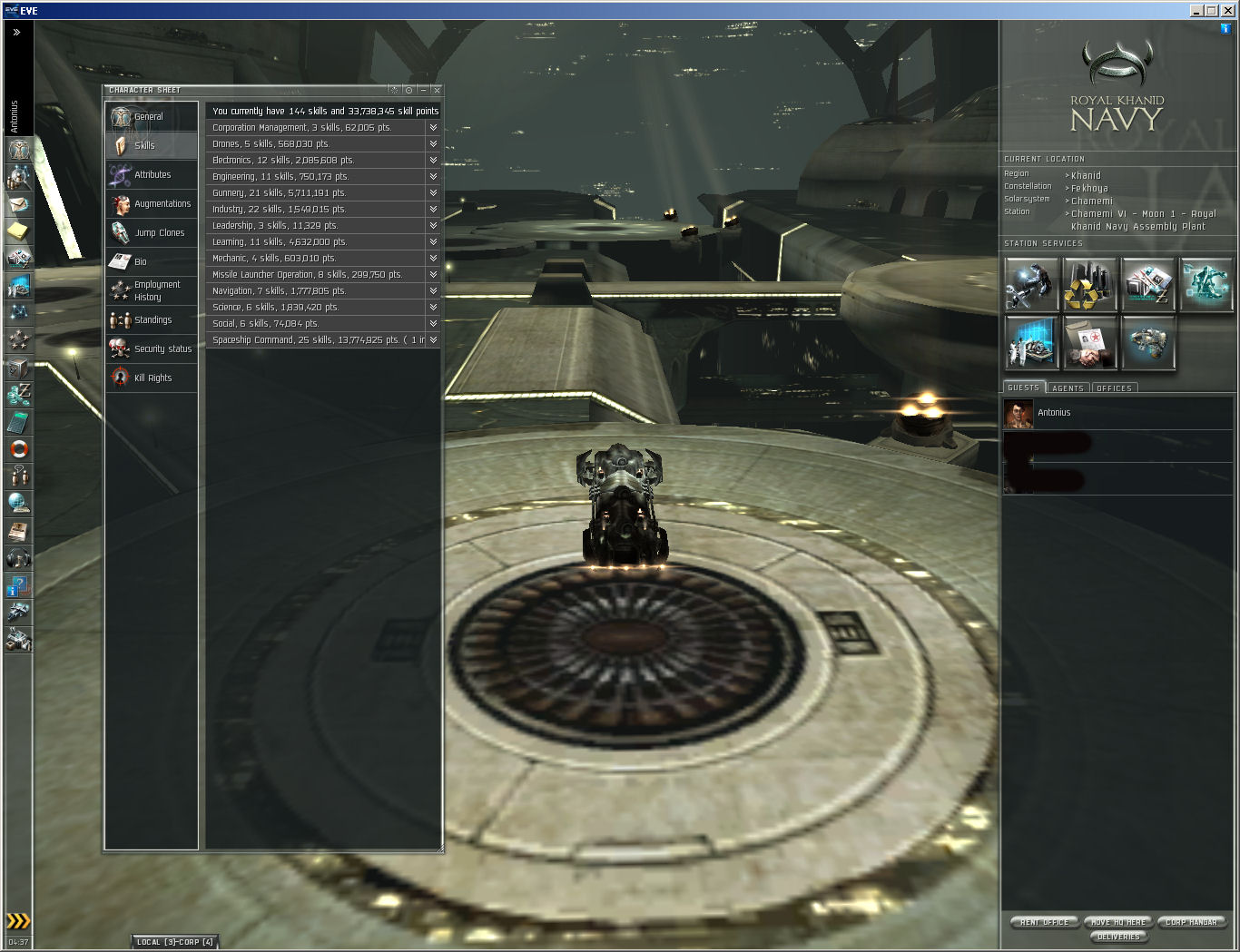This screenshot has width=1240, height=952.
Task: Expand the Corporation Management skill group
Action: [433, 128]
